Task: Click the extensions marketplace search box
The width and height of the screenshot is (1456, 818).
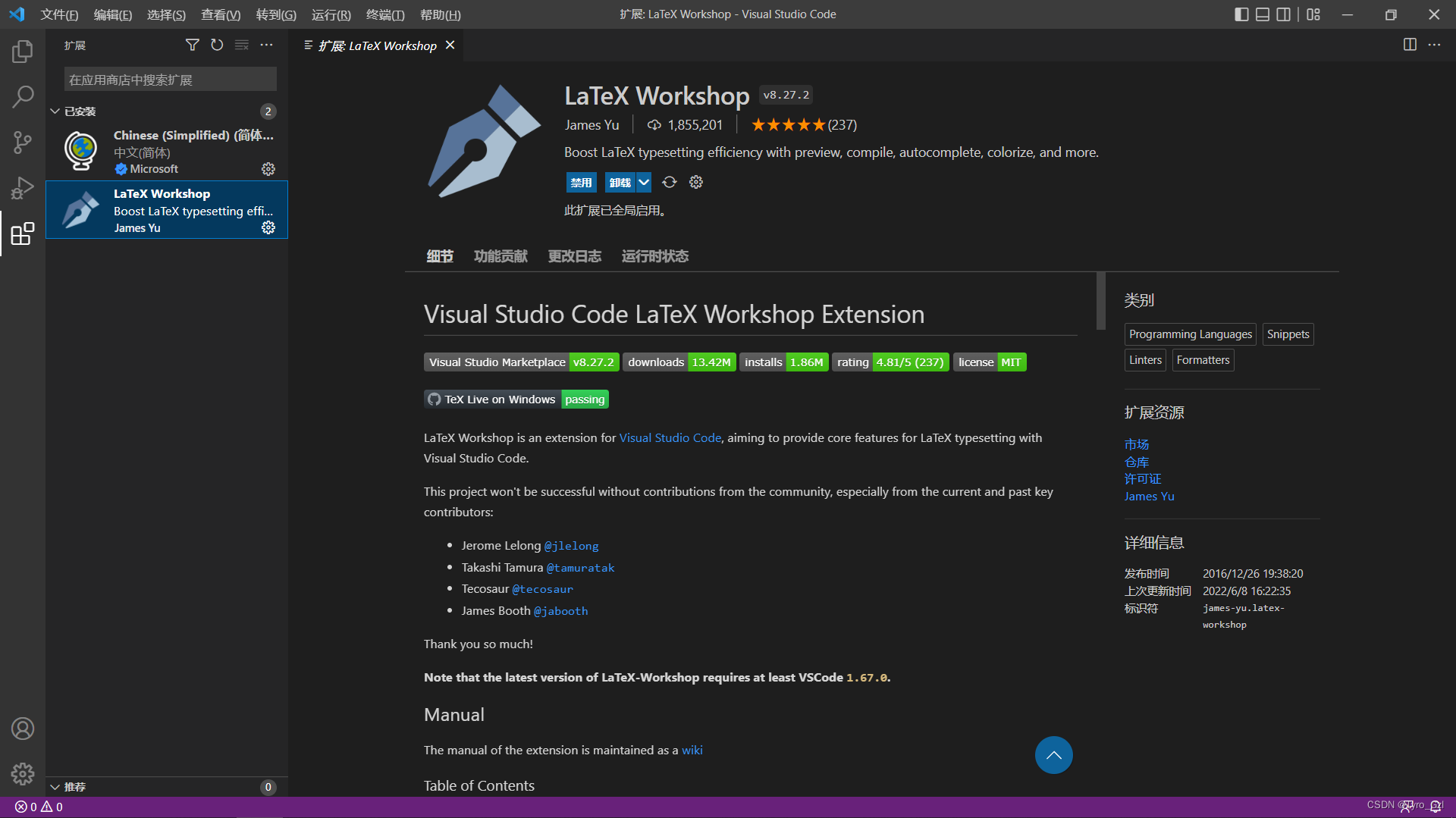Action: 170,80
